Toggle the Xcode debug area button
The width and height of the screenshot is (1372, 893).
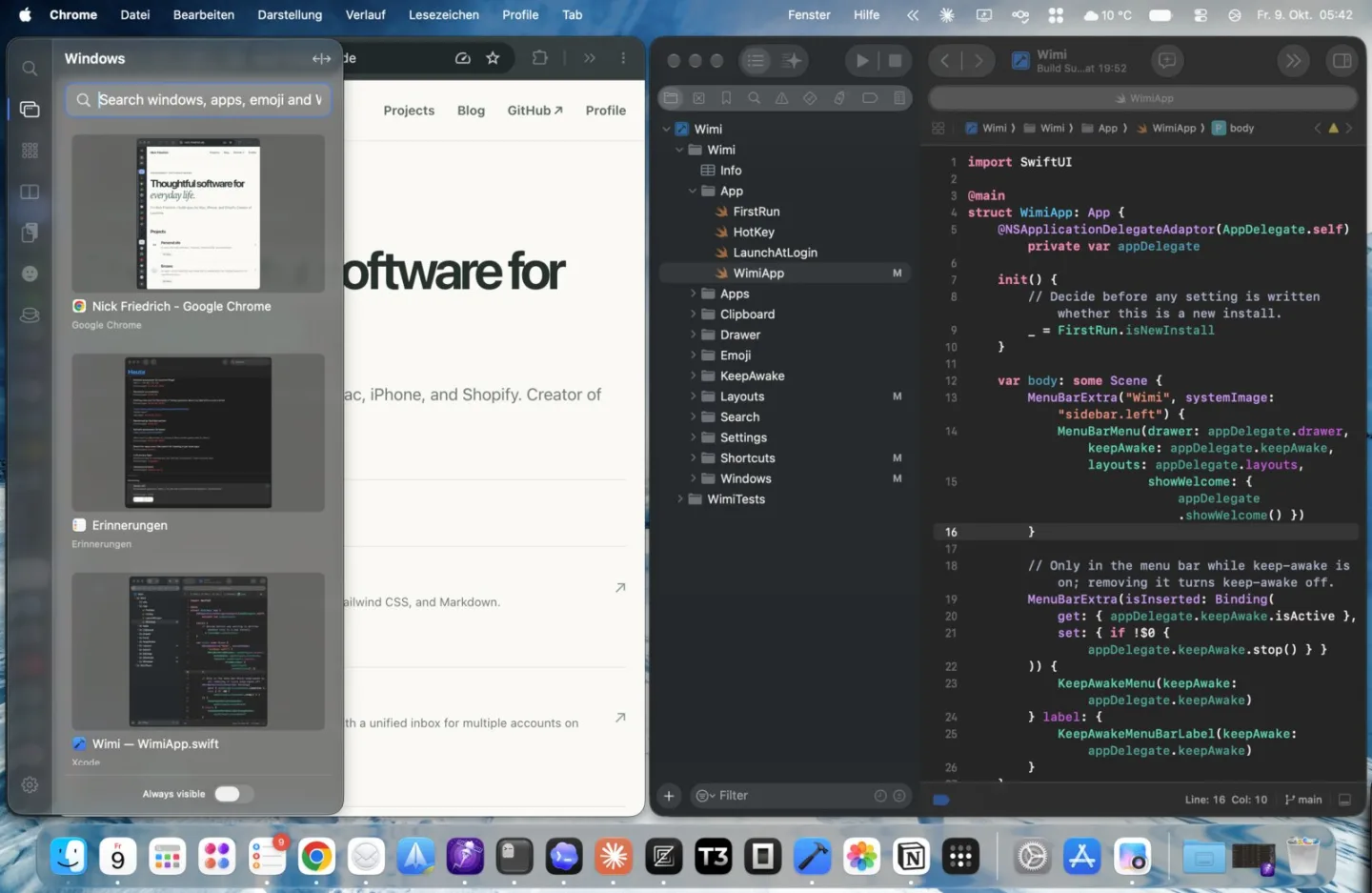pos(1345,800)
